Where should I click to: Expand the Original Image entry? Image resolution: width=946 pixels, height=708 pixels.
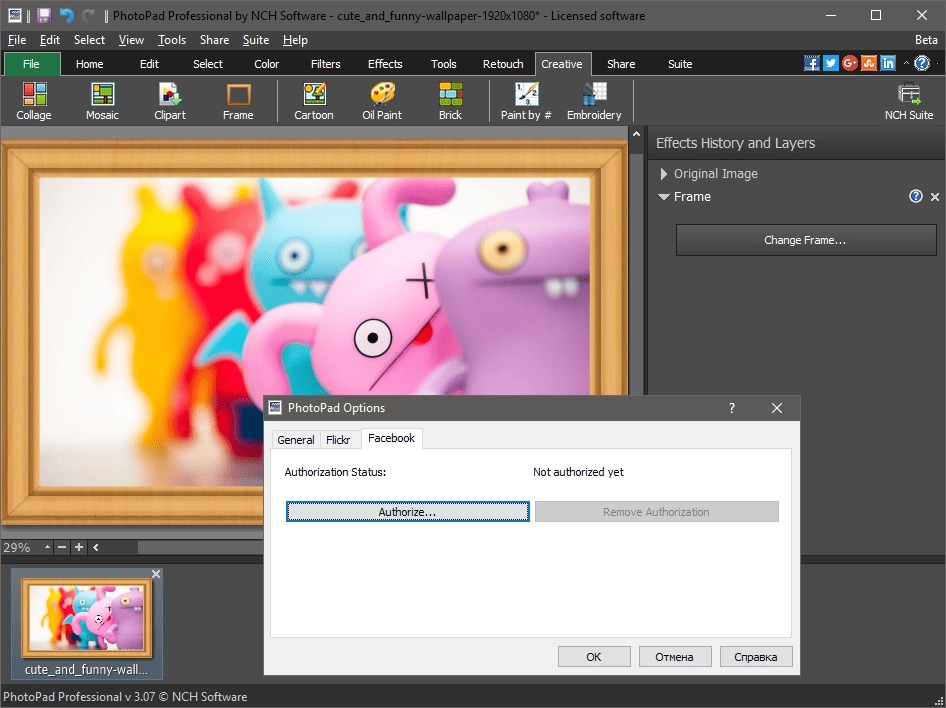(664, 174)
